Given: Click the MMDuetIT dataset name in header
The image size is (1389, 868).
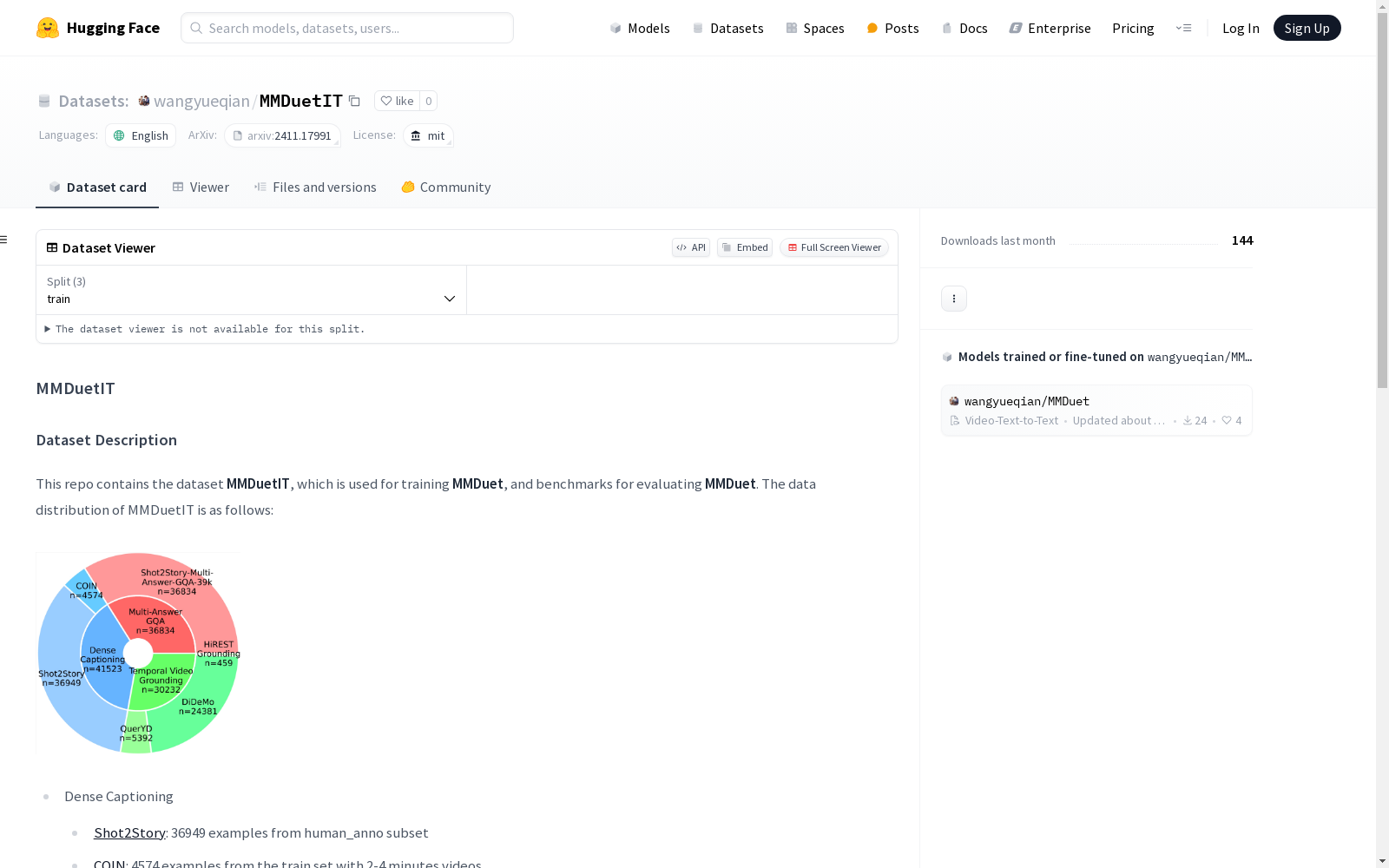Looking at the screenshot, I should tap(301, 101).
